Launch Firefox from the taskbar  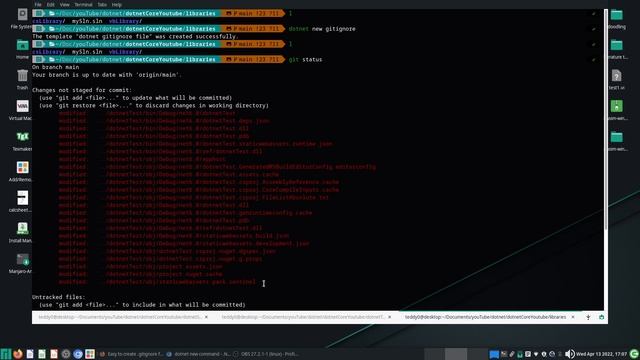(18, 354)
